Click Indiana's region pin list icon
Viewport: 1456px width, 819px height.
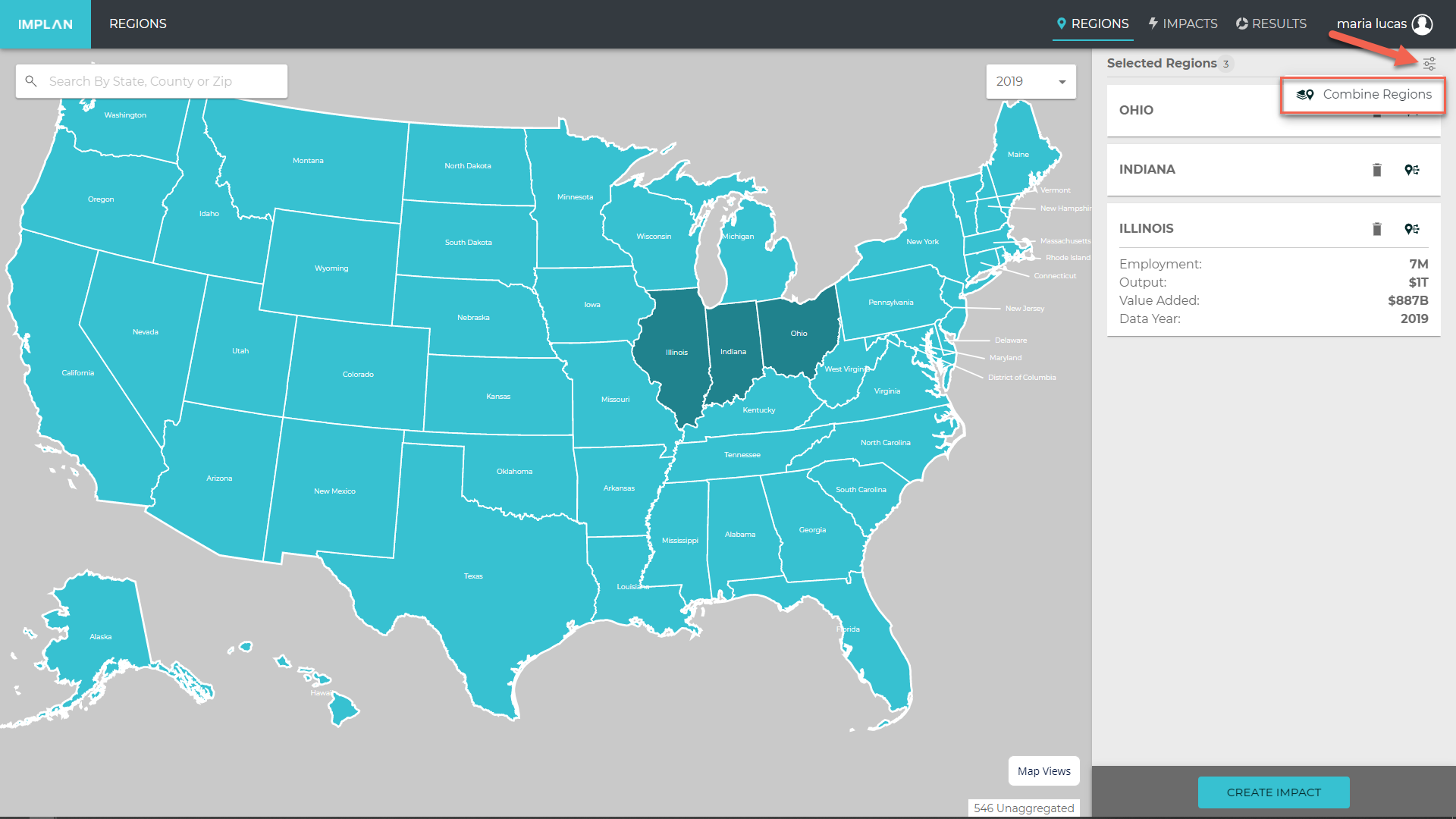pyautogui.click(x=1412, y=170)
